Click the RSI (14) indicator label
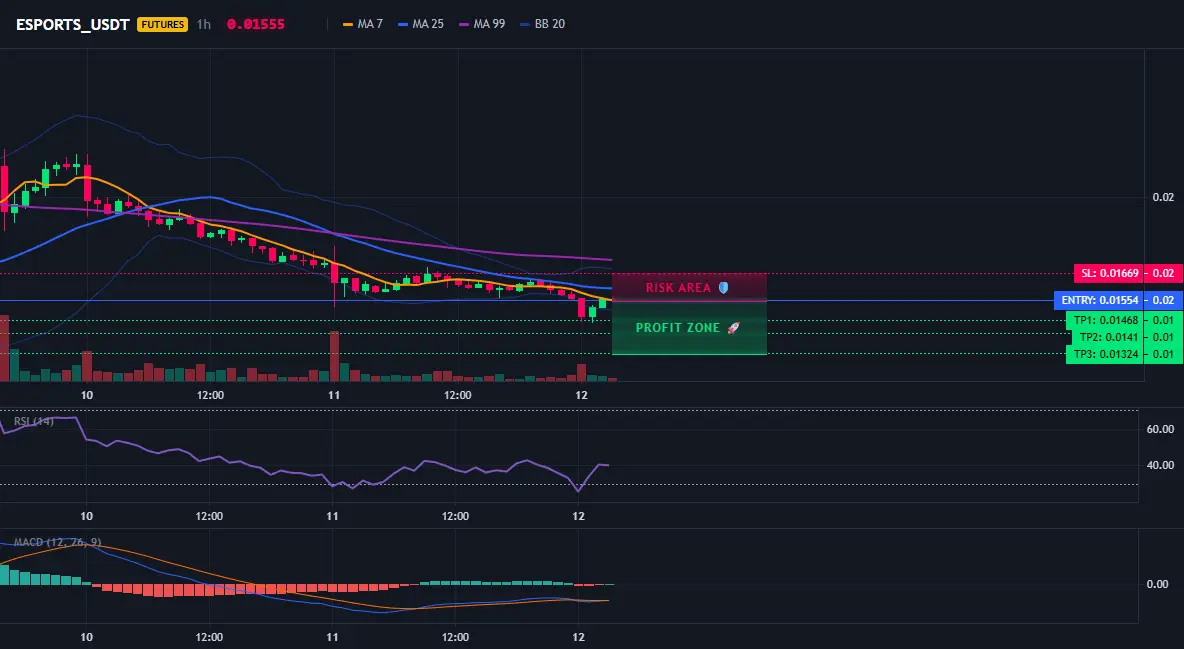Image resolution: width=1184 pixels, height=649 pixels. [34, 421]
